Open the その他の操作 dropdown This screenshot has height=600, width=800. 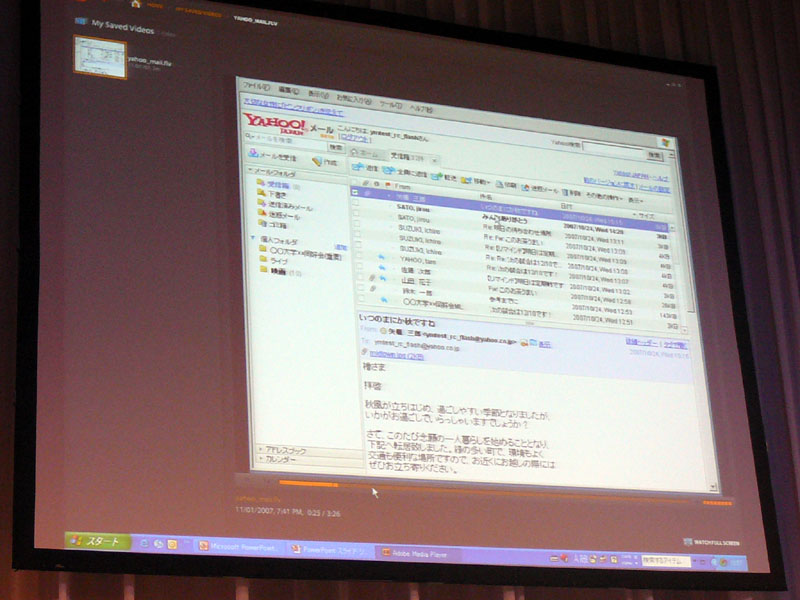coord(604,197)
